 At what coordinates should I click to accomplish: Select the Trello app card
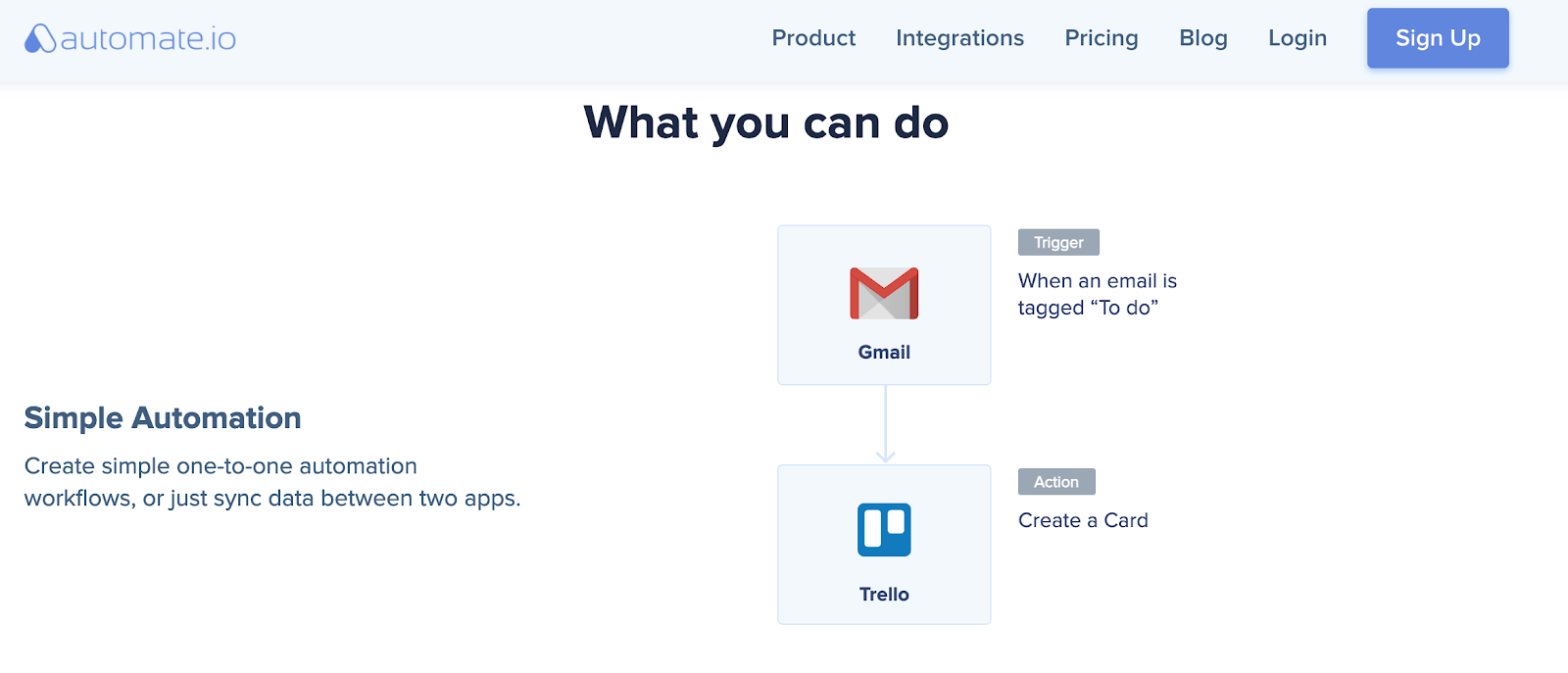pyautogui.click(x=884, y=545)
